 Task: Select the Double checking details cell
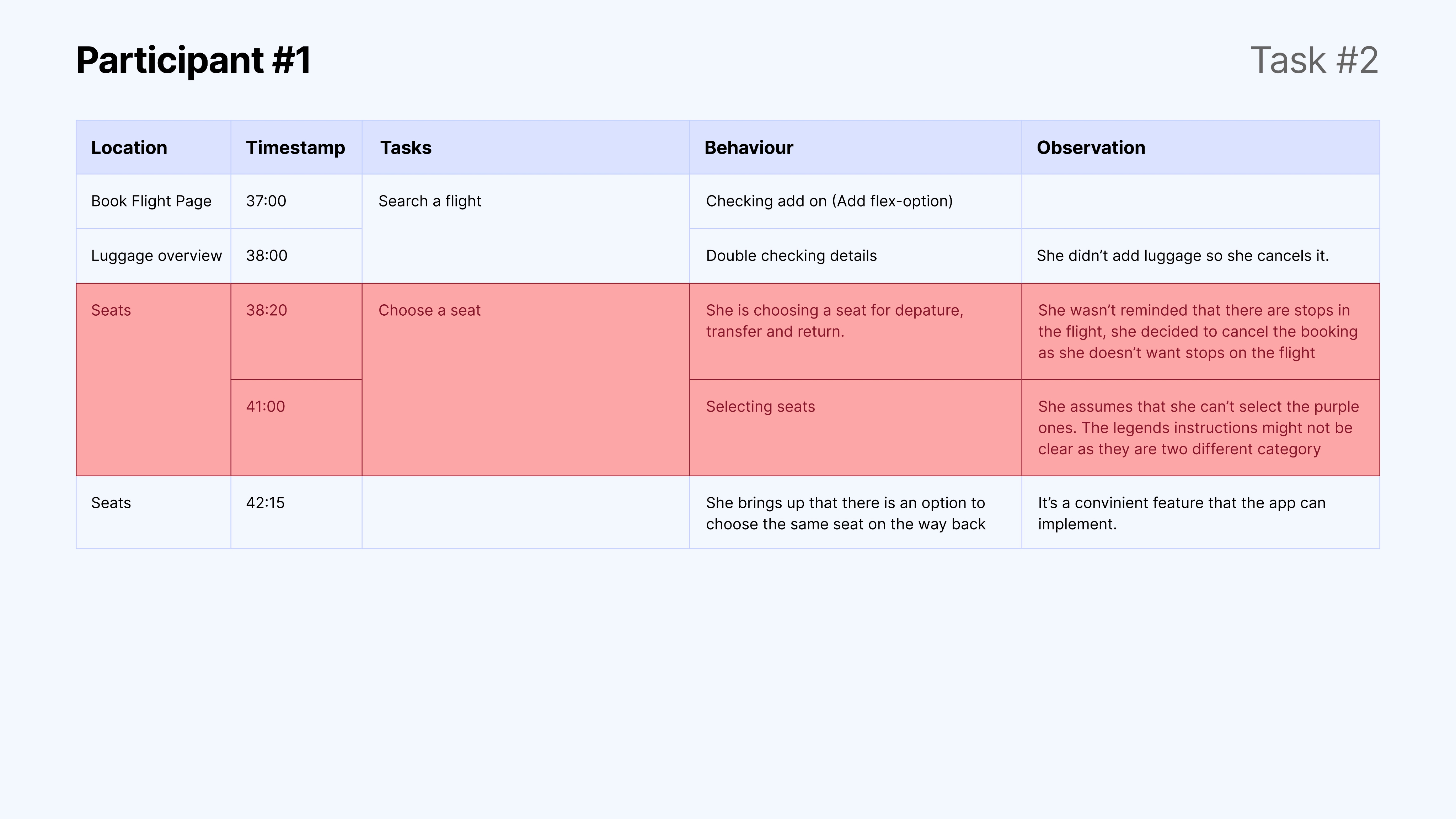[791, 256]
